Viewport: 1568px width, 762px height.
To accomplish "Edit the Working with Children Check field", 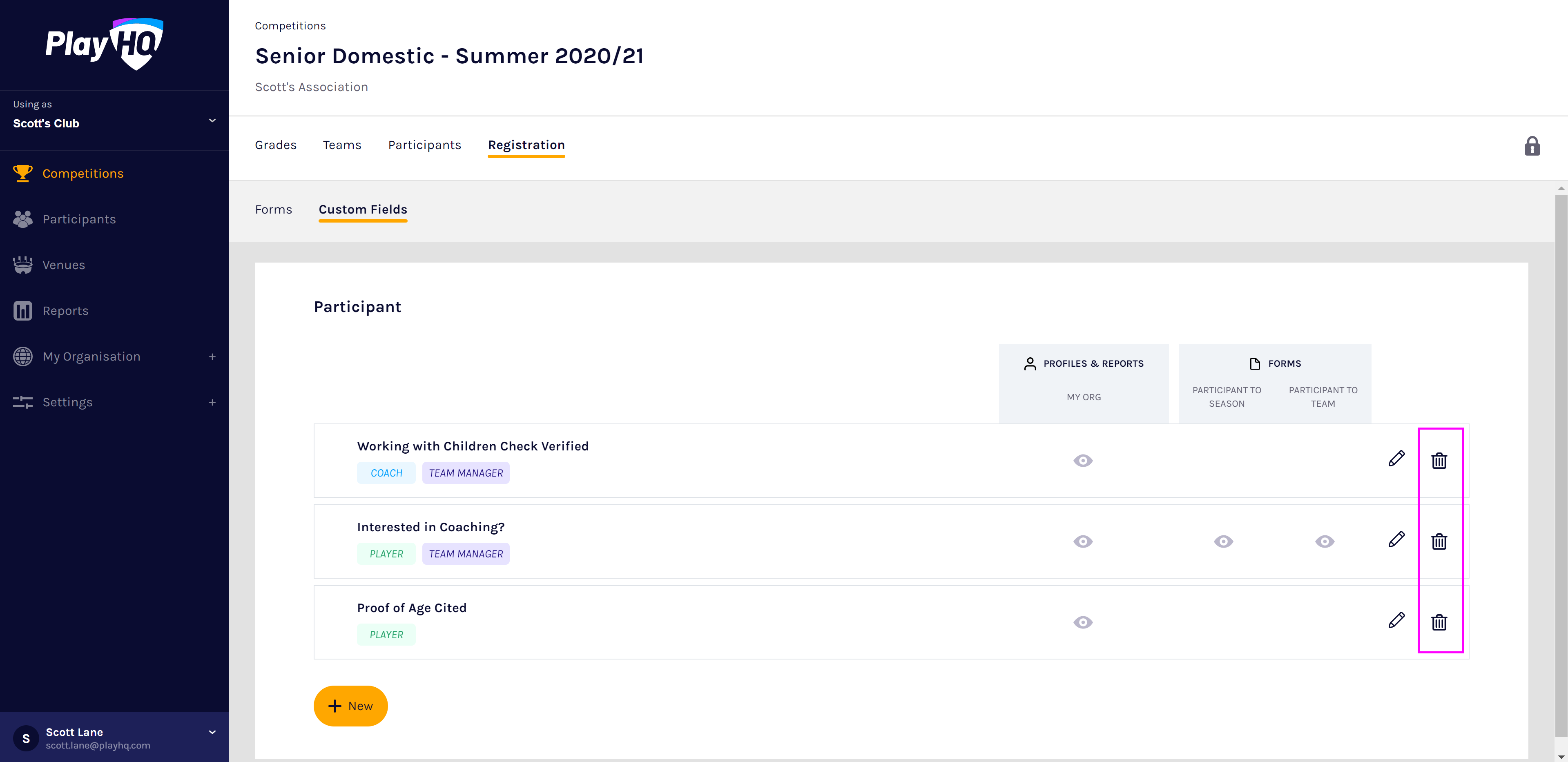I will click(1396, 459).
